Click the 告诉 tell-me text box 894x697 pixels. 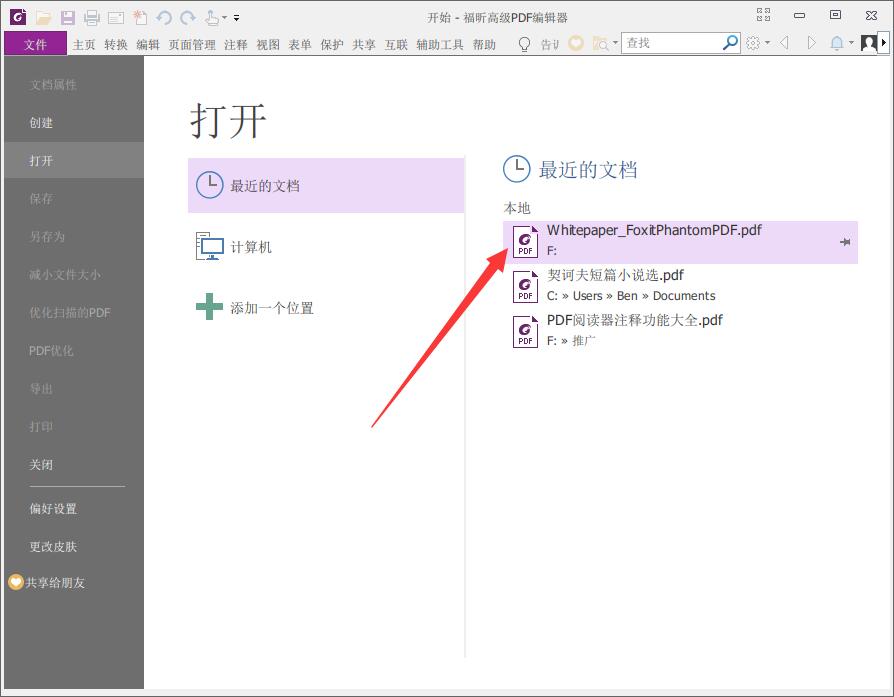(550, 44)
